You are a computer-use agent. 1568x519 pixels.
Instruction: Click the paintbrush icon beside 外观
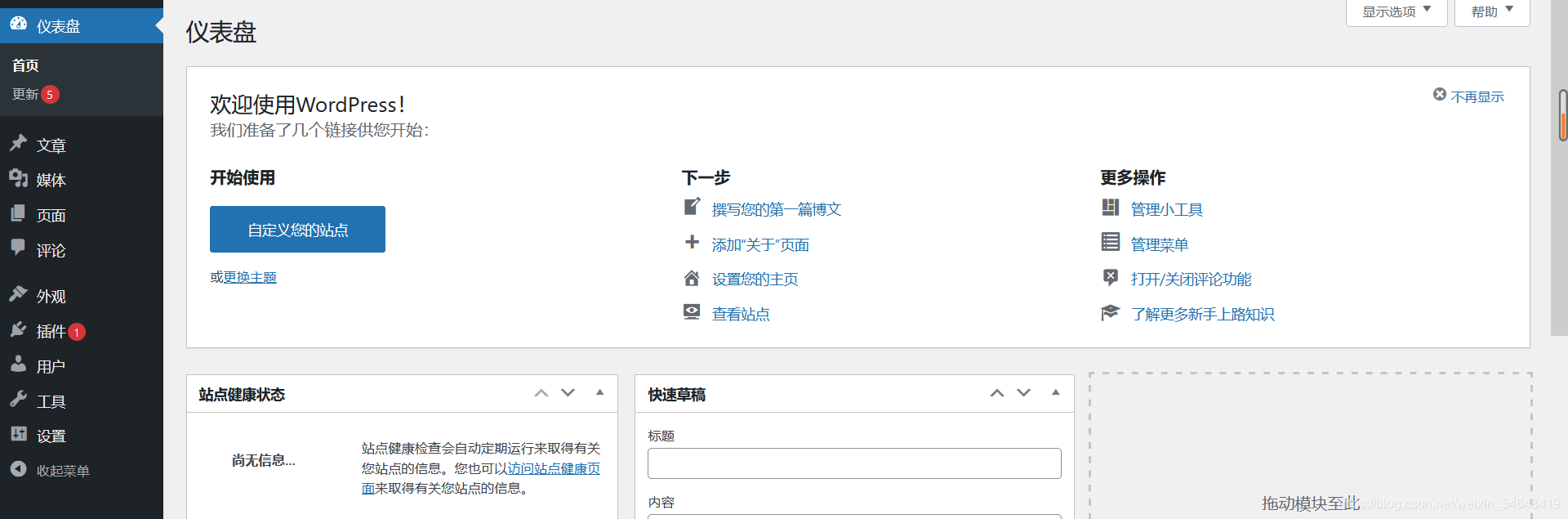(x=18, y=294)
